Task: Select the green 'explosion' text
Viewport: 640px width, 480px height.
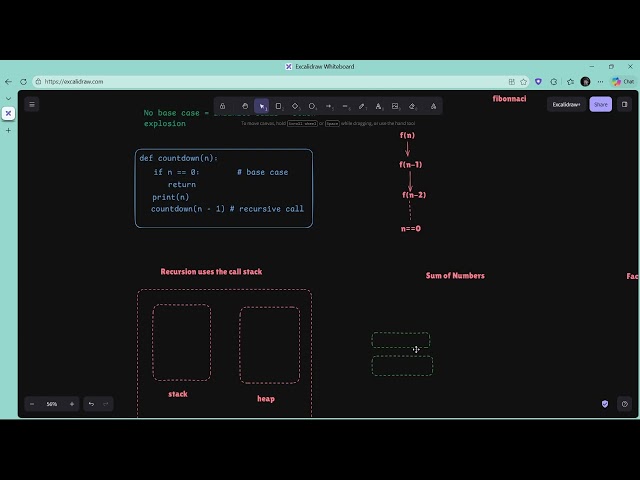Action: [x=164, y=124]
